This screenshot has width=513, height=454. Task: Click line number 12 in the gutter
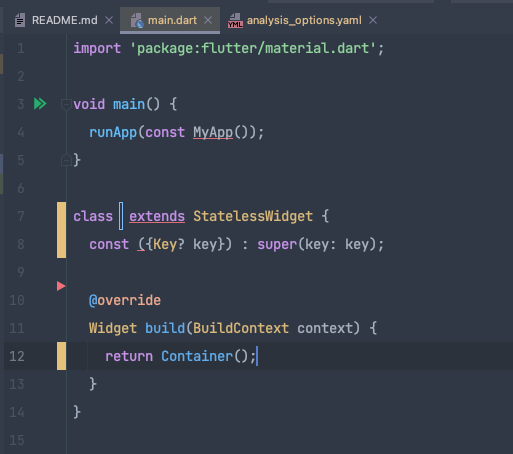pyautogui.click(x=17, y=356)
